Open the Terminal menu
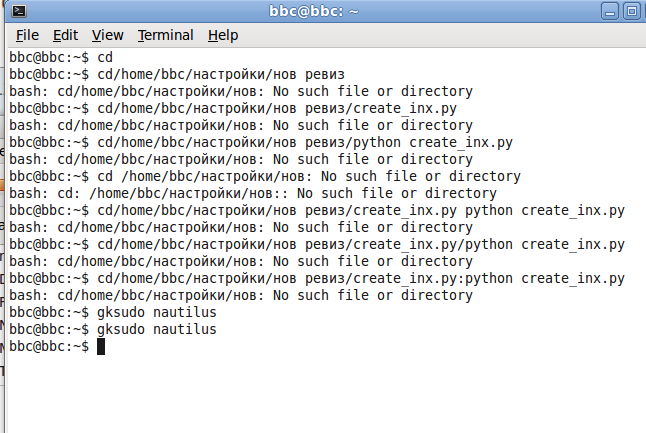 (165, 35)
